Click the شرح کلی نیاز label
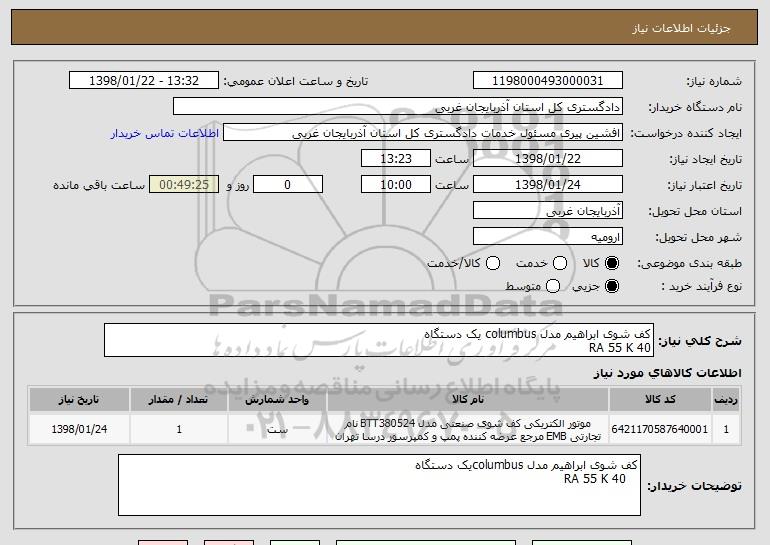This screenshot has width=770, height=545. (x=700, y=341)
